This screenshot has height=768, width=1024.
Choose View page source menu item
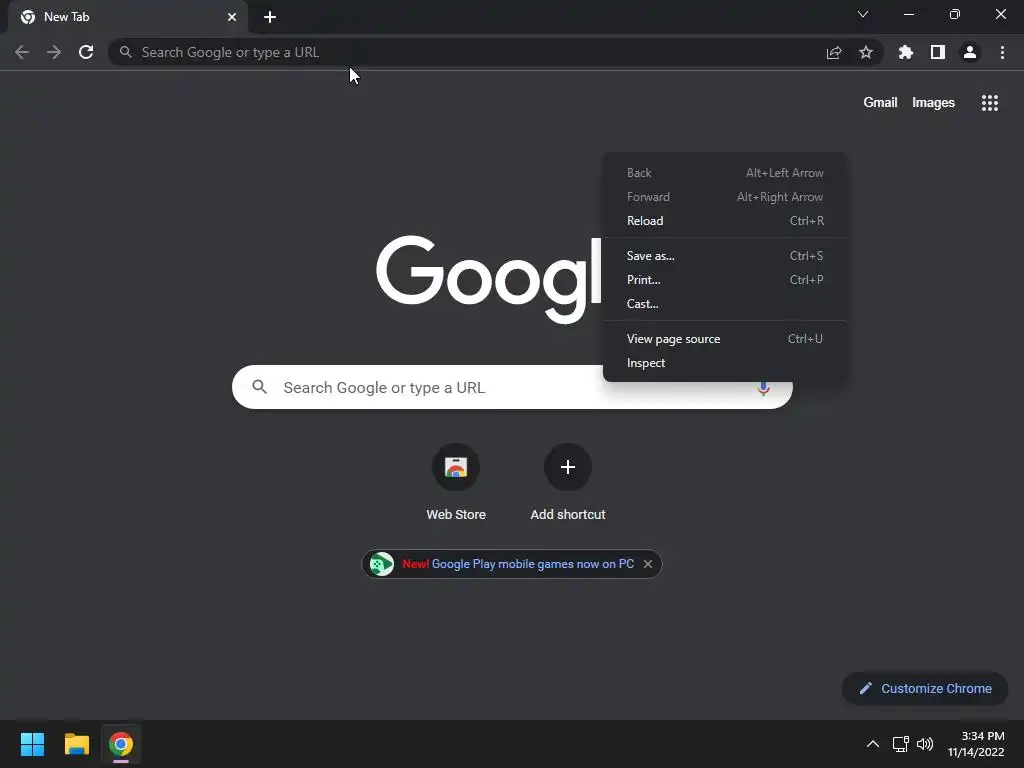725,339
